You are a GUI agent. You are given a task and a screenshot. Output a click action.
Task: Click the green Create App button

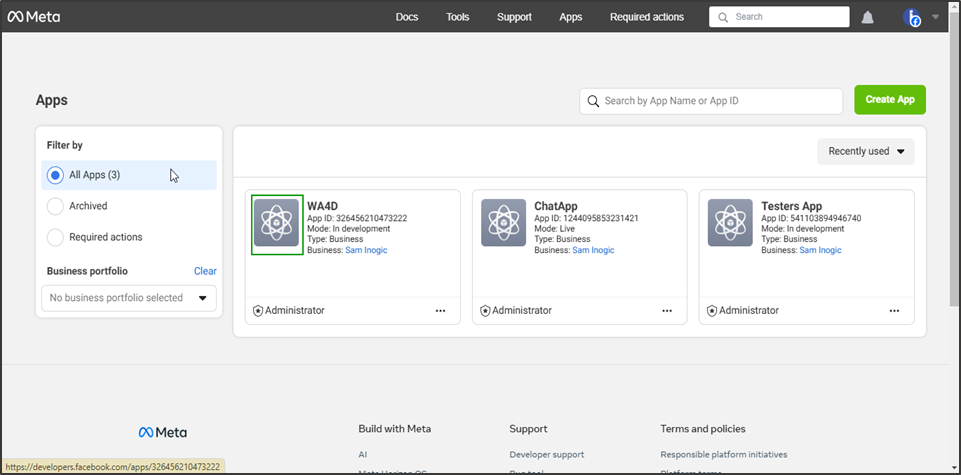tap(890, 100)
